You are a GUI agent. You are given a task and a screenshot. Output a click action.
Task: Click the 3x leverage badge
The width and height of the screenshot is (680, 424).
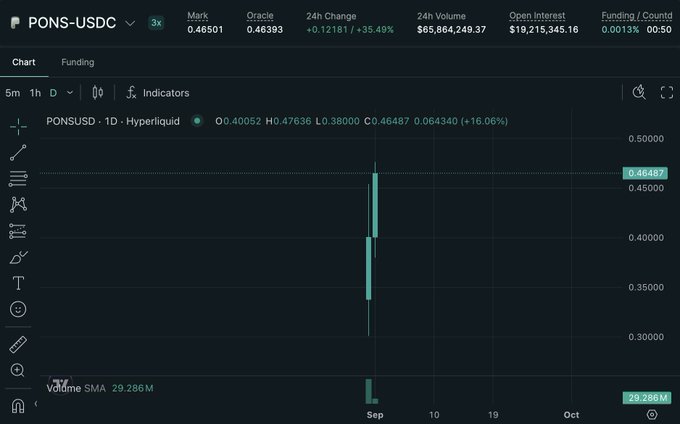click(x=156, y=23)
